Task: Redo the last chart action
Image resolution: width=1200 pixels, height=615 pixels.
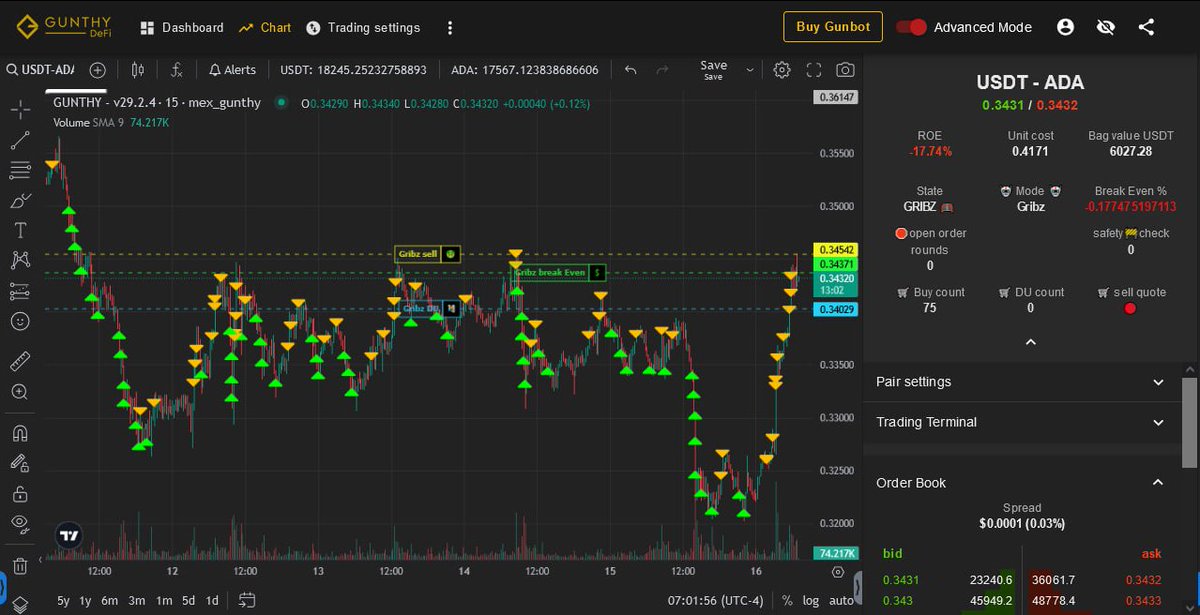Action: tap(661, 70)
